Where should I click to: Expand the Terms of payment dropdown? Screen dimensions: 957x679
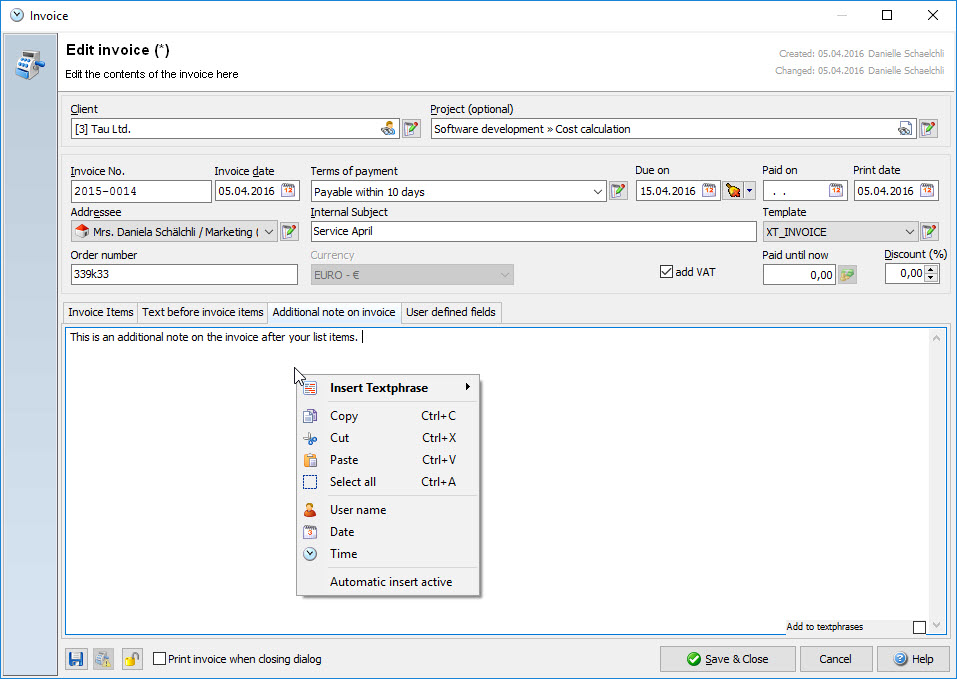tap(598, 191)
